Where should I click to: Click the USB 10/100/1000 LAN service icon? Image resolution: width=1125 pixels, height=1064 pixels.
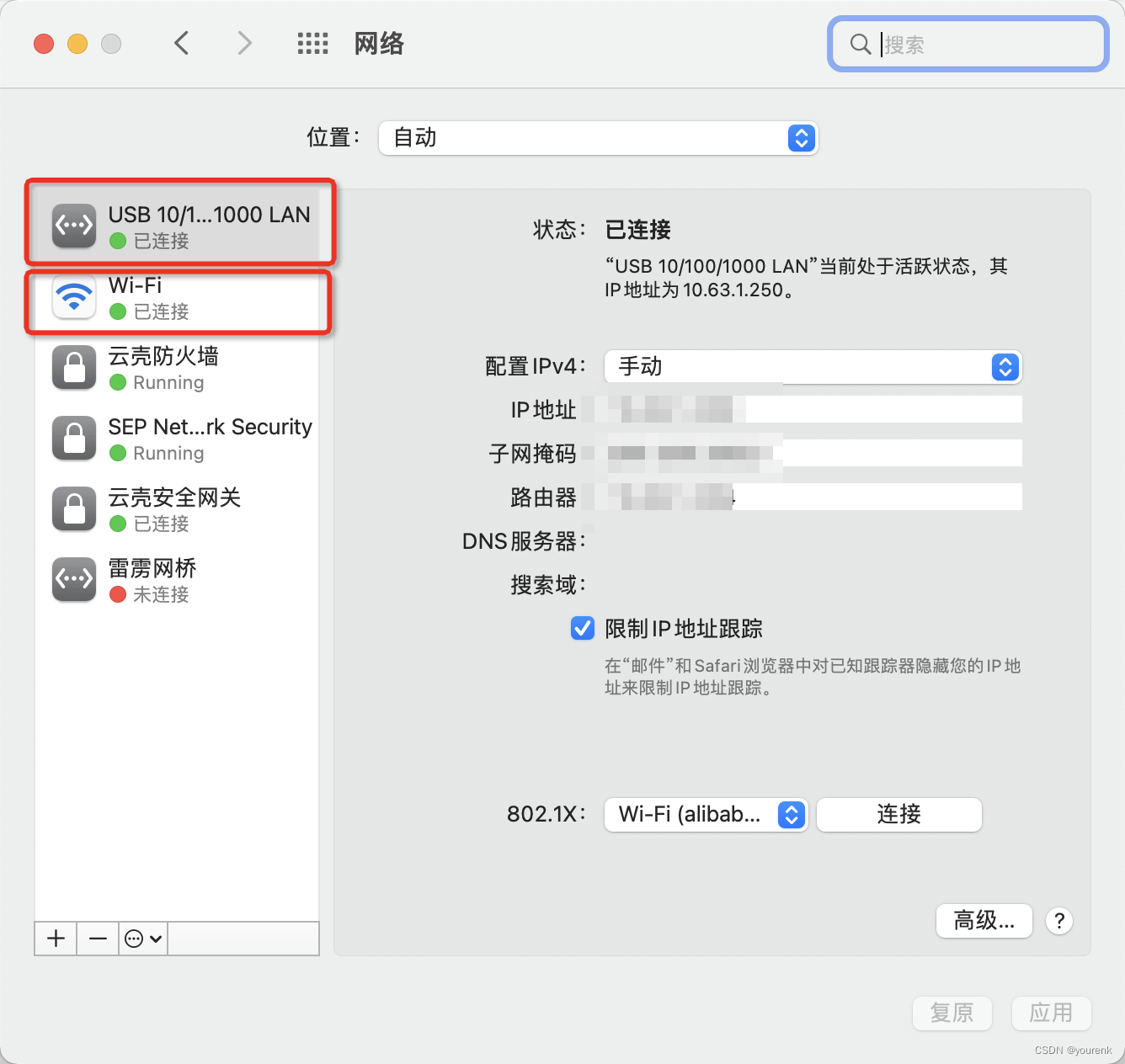click(x=74, y=226)
